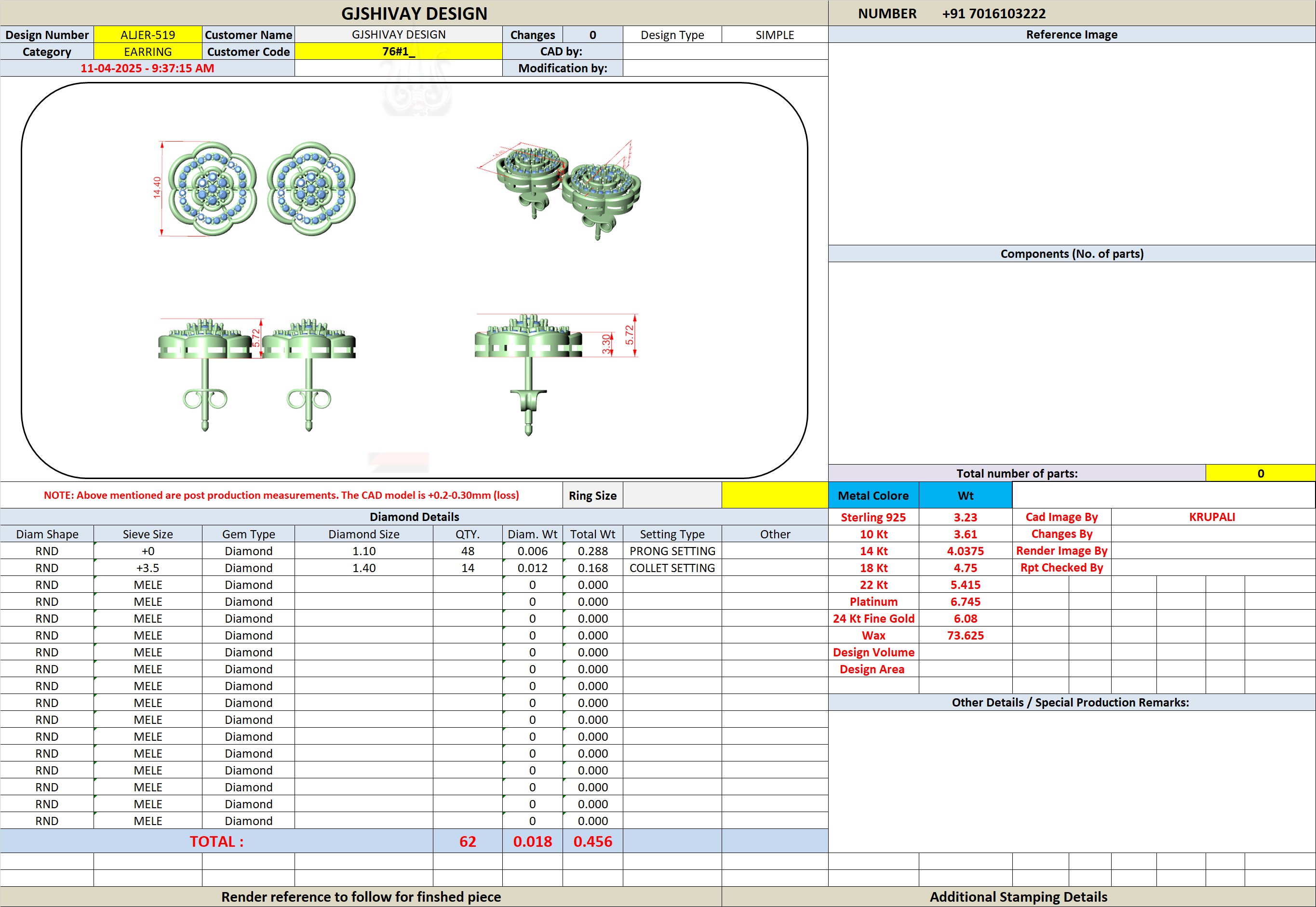This screenshot has width=1316, height=907.
Task: Click the blue Metal Colore header cell
Action: (873, 495)
